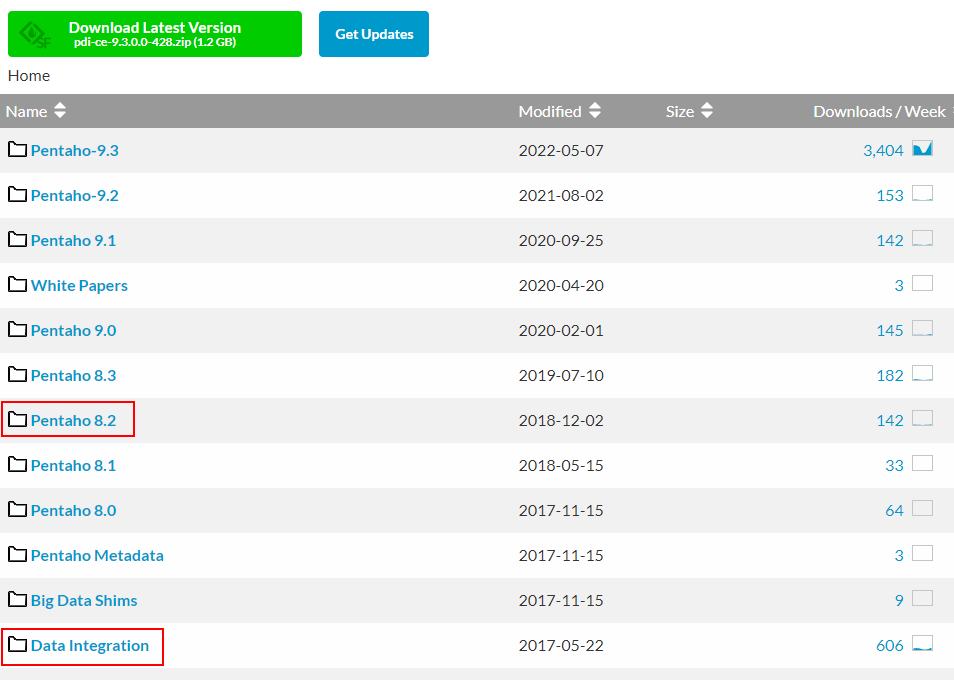Click the 145 weekly downloads count

(890, 330)
